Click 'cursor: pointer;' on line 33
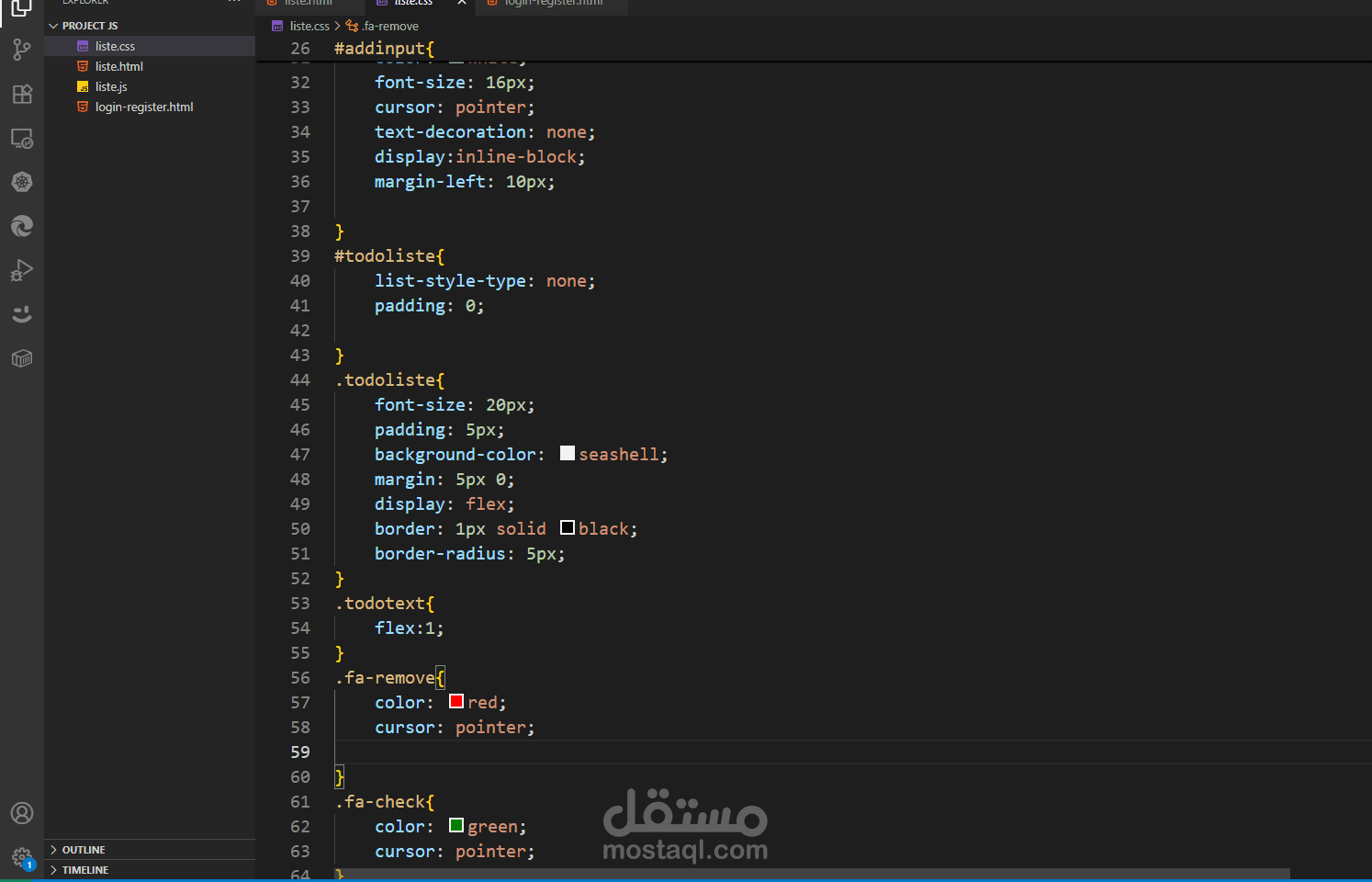 (x=455, y=107)
